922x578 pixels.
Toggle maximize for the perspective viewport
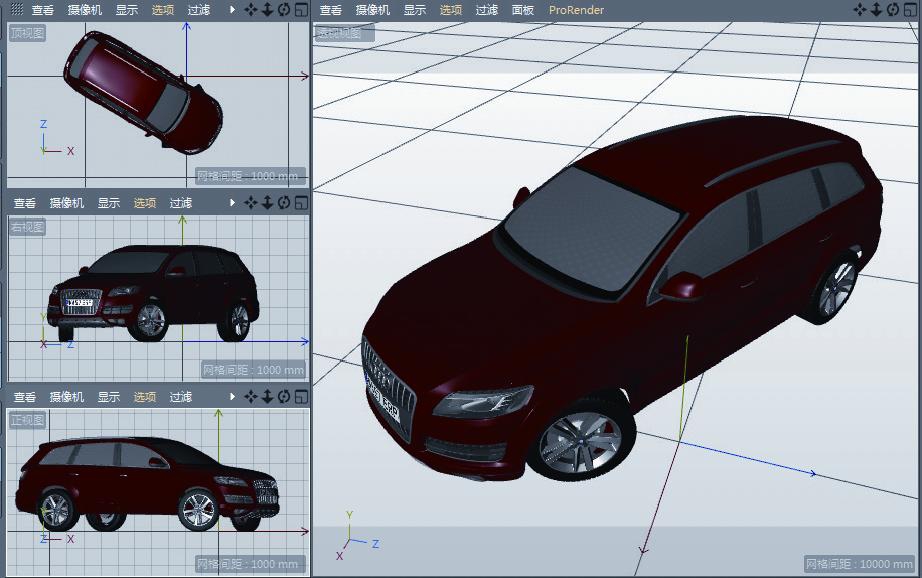coord(910,9)
